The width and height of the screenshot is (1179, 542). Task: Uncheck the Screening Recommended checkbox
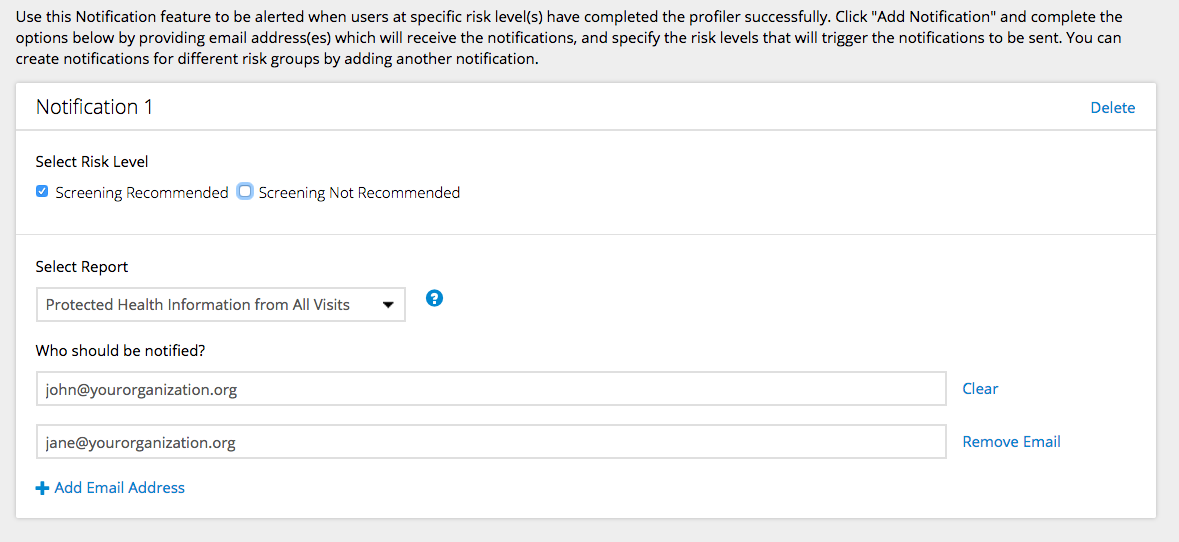tap(42, 192)
